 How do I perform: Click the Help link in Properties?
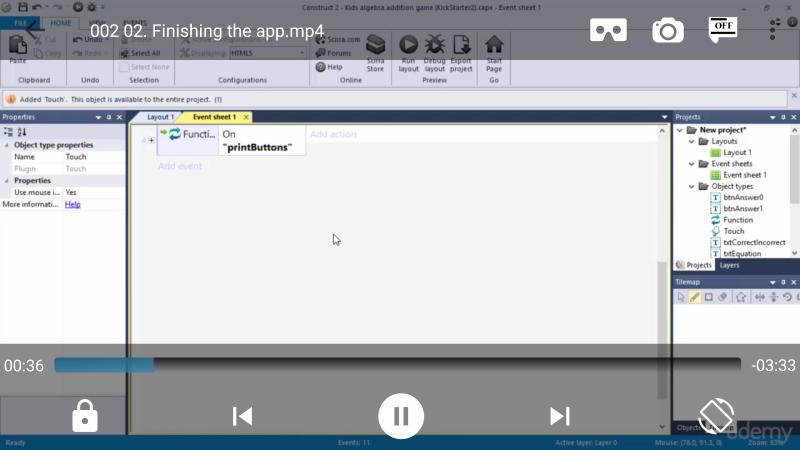point(73,204)
